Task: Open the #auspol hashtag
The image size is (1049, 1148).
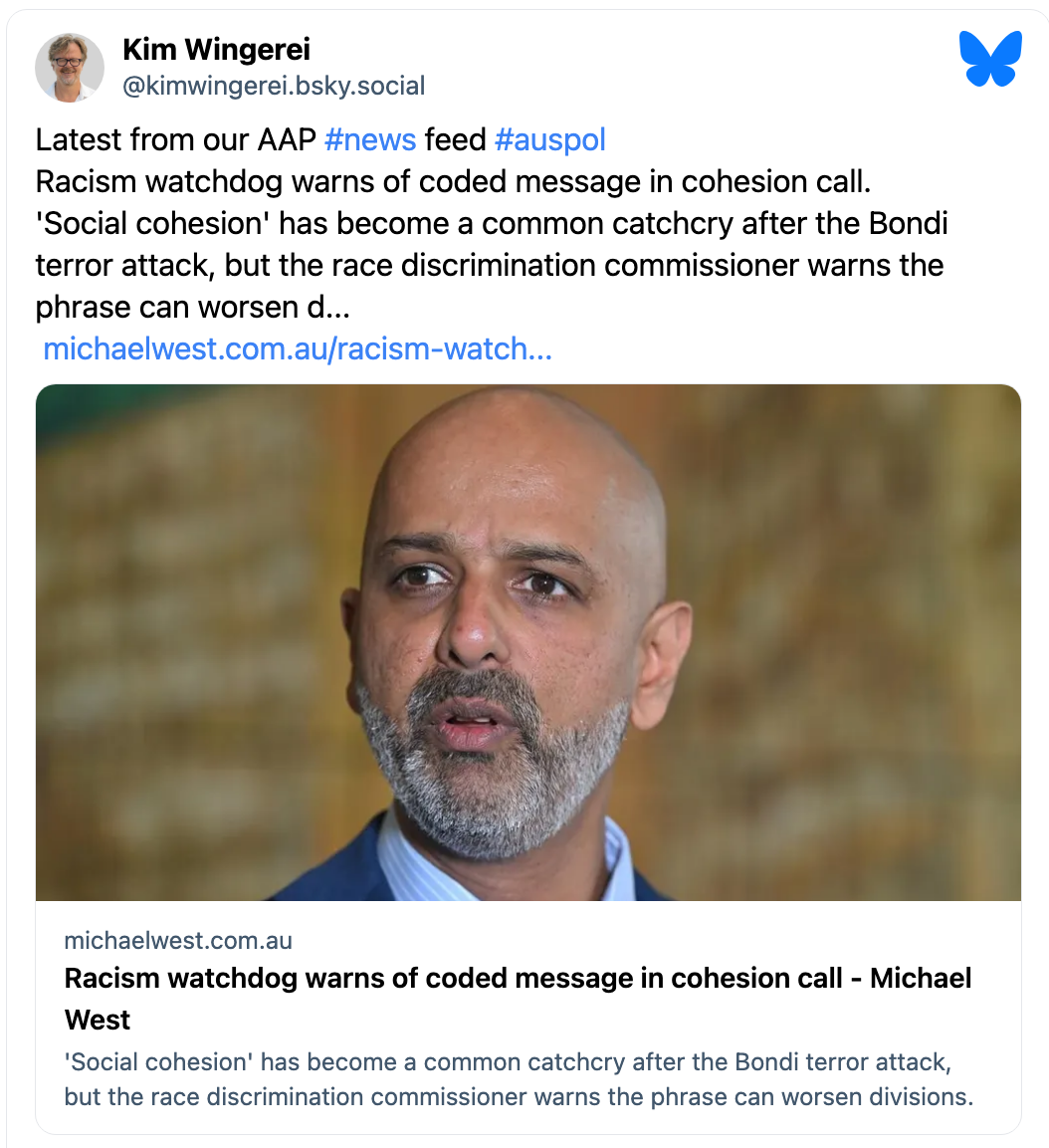Action: tap(549, 139)
